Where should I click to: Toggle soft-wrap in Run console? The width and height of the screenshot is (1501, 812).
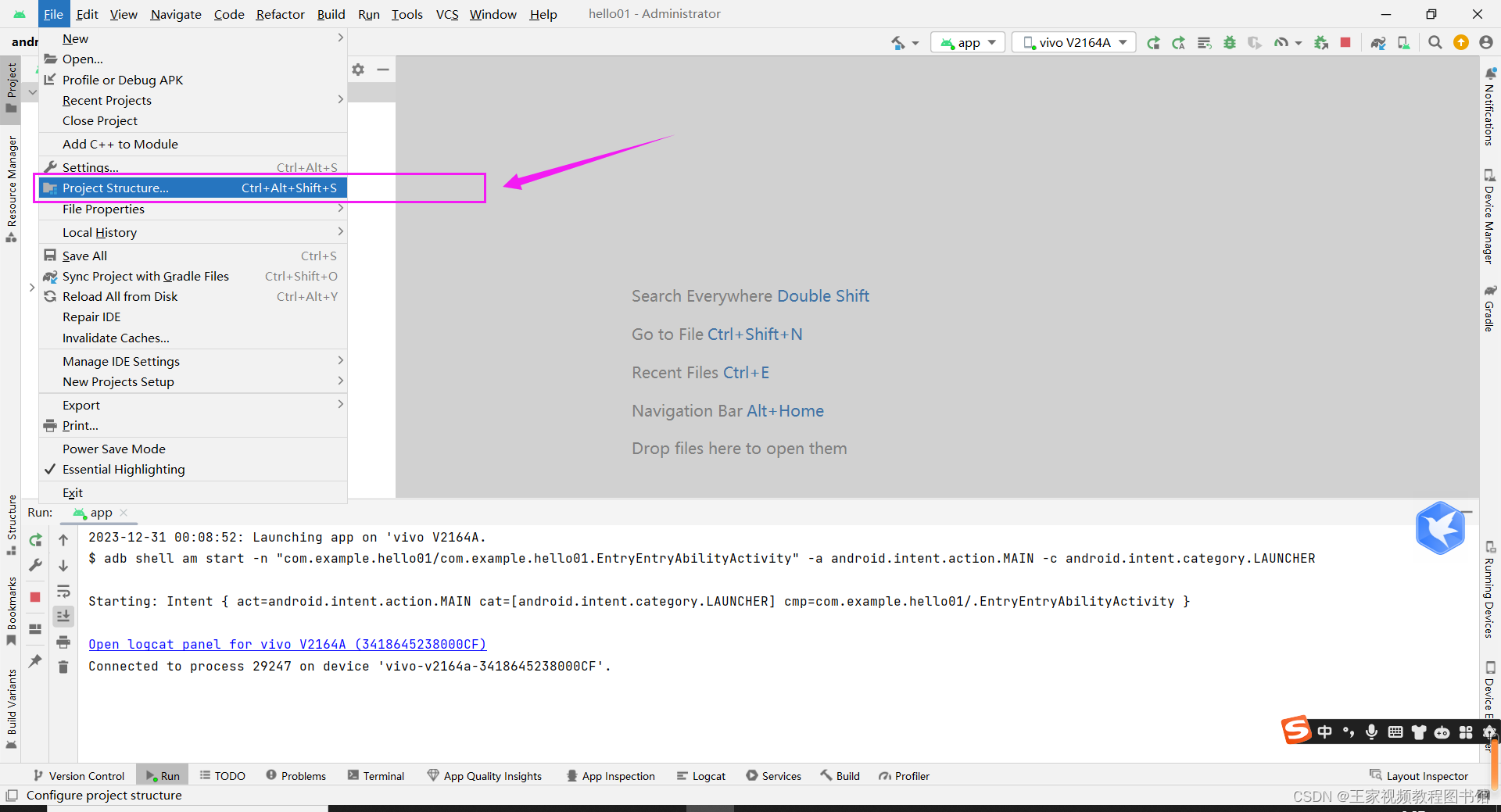[x=63, y=591]
